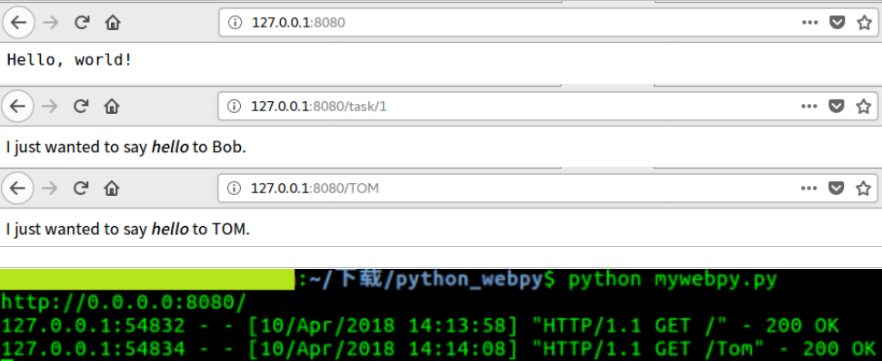
Task: Go back in the 8080/task/1 browser window
Action: pyautogui.click(x=18, y=106)
